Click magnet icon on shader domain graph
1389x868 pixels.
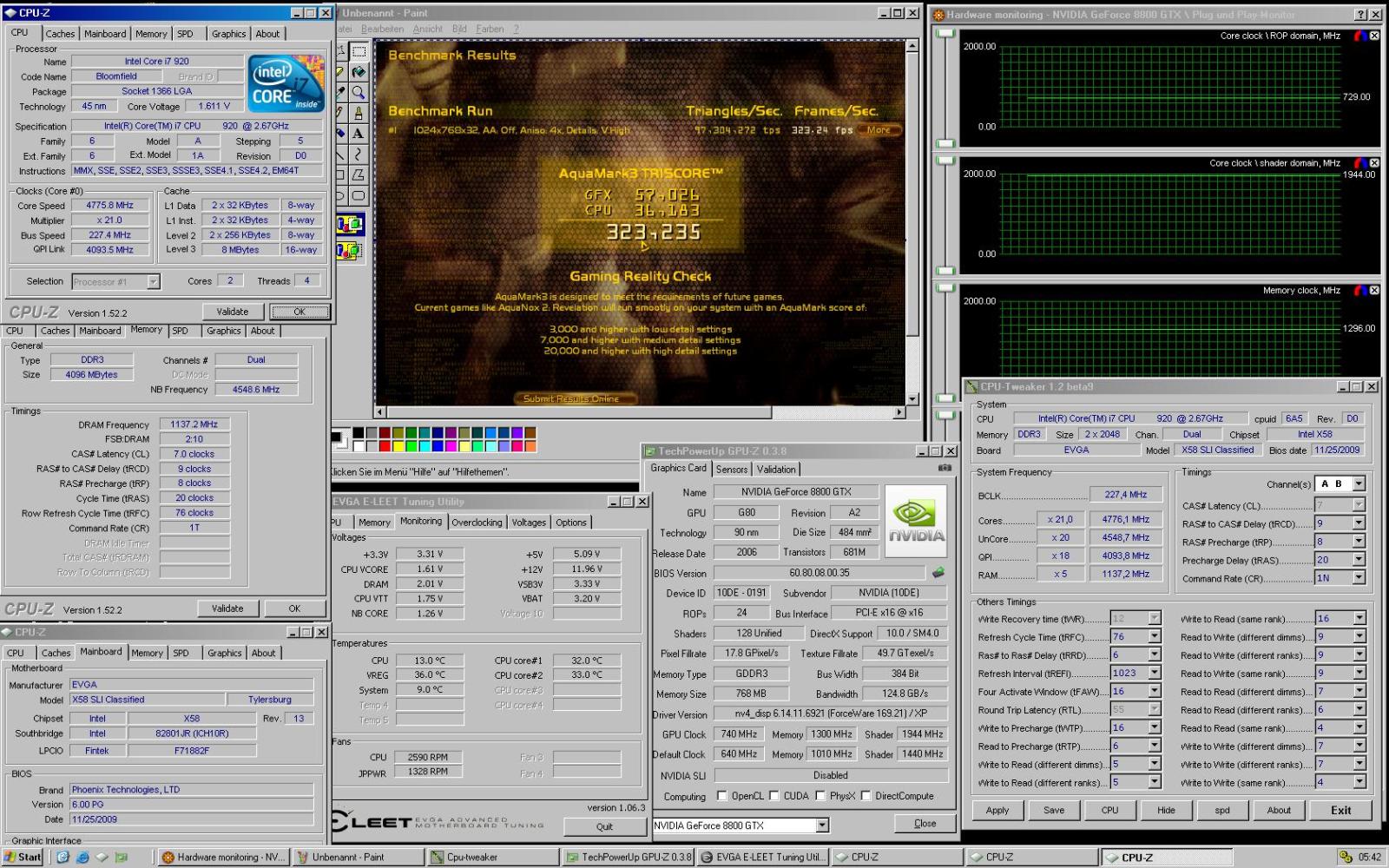1359,163
